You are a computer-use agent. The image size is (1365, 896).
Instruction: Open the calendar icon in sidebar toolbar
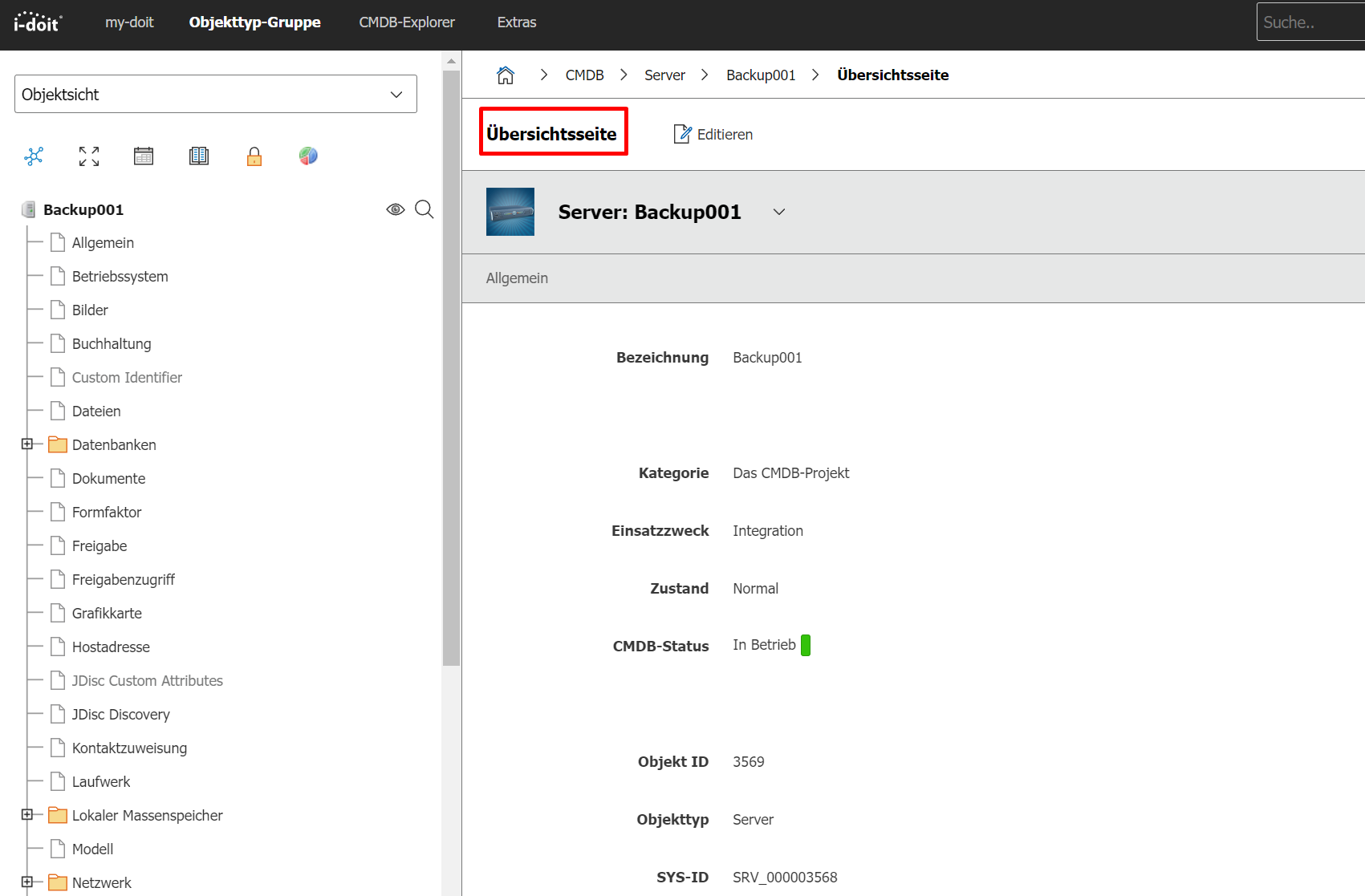pyautogui.click(x=144, y=156)
